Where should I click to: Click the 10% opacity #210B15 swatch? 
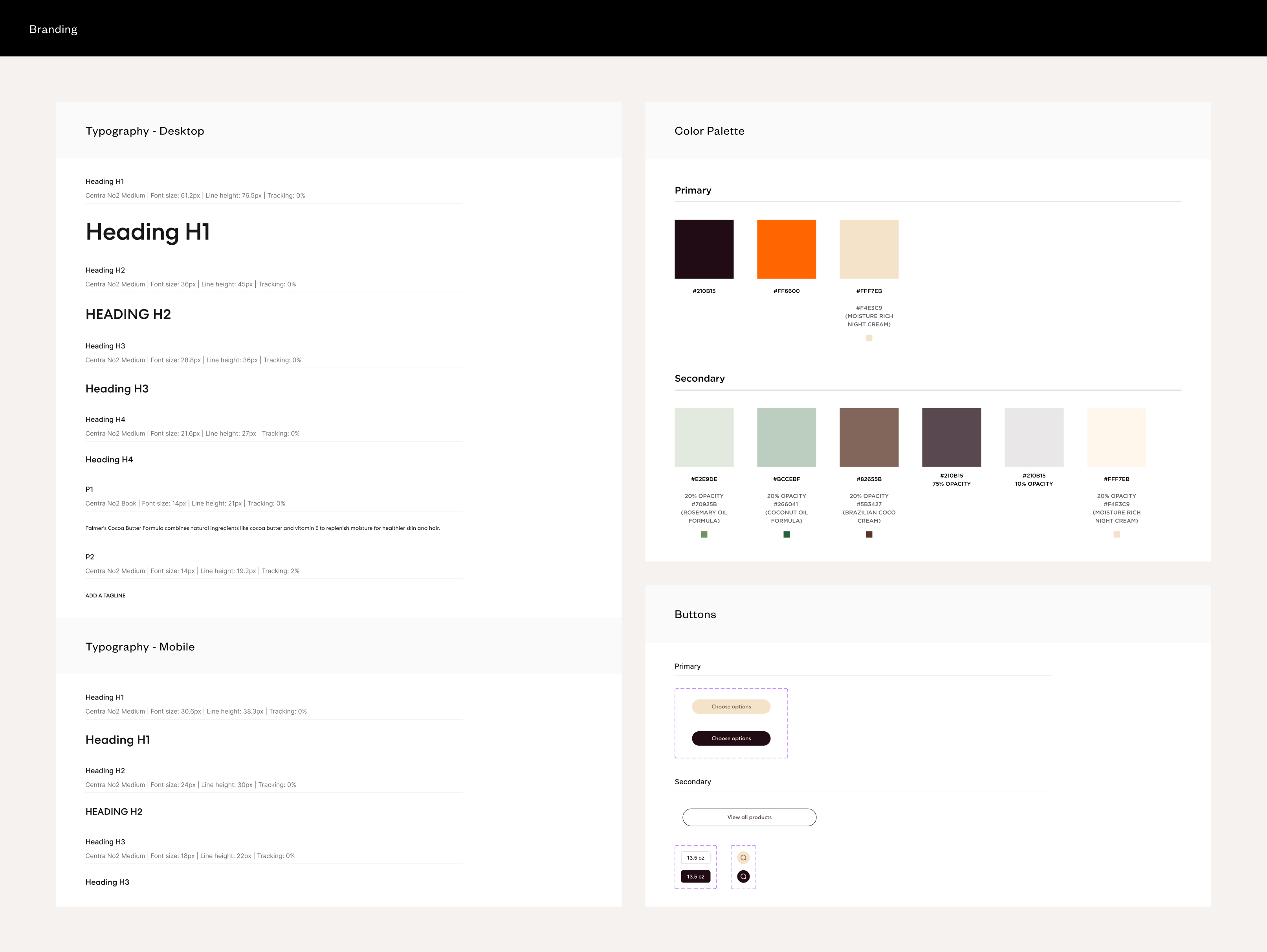(x=1034, y=438)
